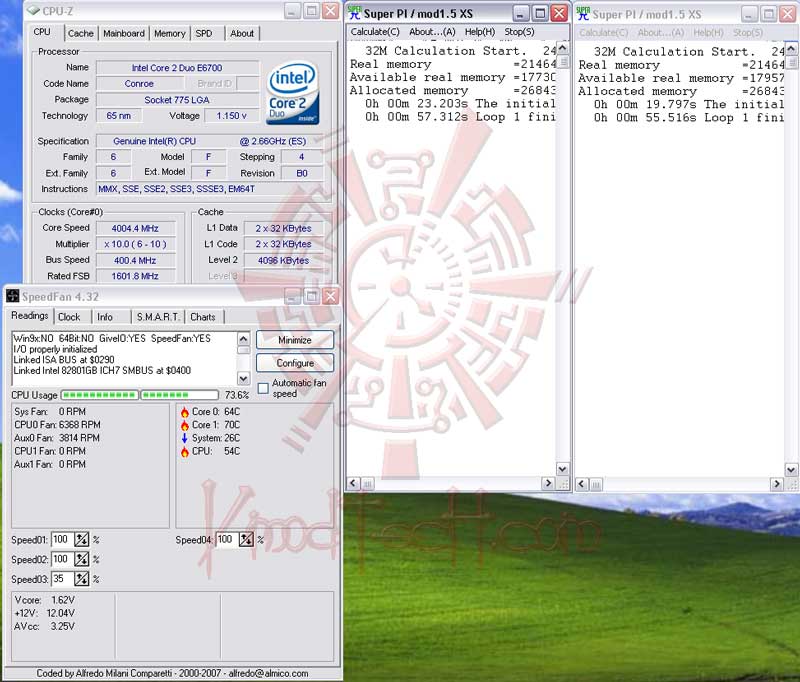The image size is (800, 682).
Task: Click the Speed03 spinner arrows
Action: (x=82, y=578)
